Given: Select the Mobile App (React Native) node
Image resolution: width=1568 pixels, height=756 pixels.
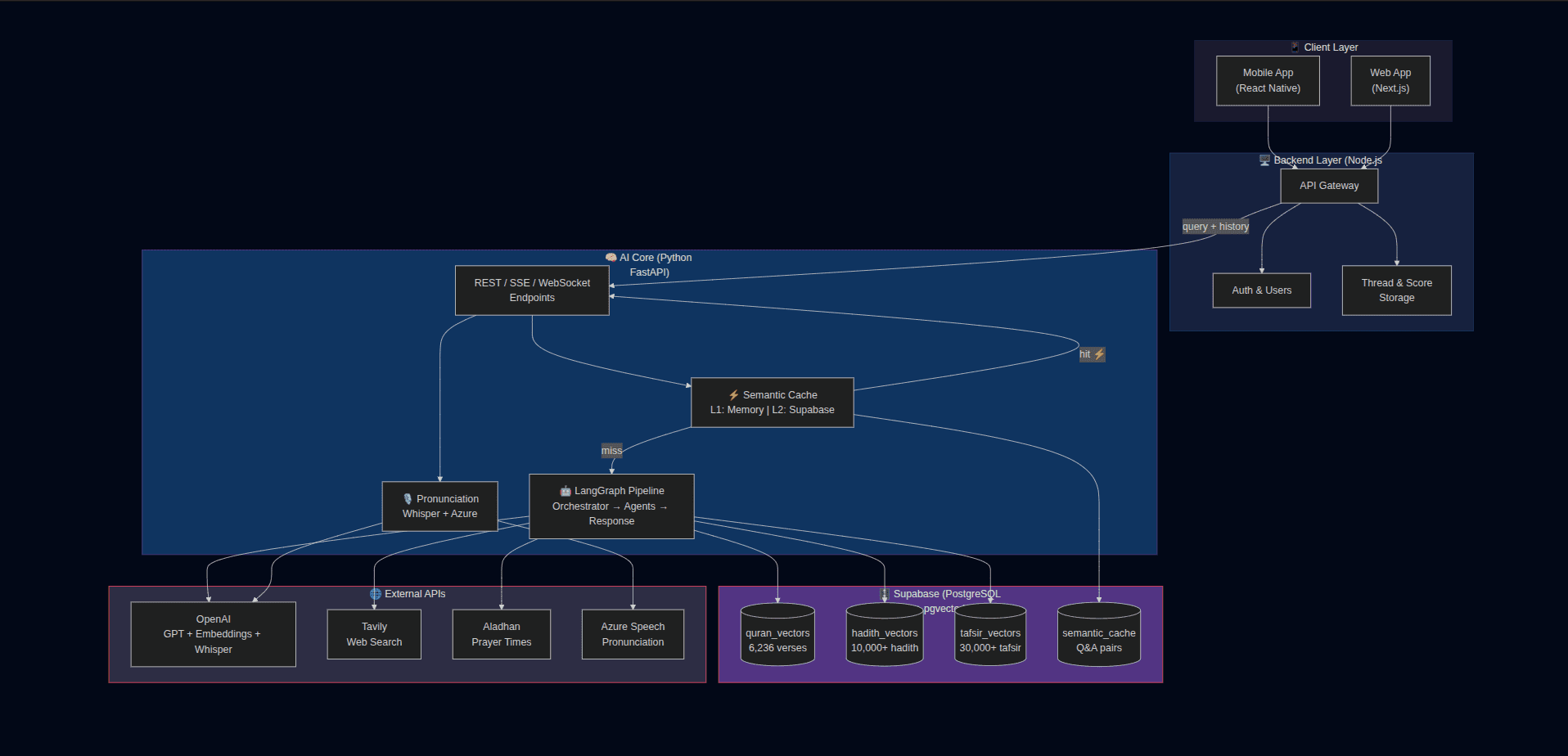Looking at the screenshot, I should 1268,80.
